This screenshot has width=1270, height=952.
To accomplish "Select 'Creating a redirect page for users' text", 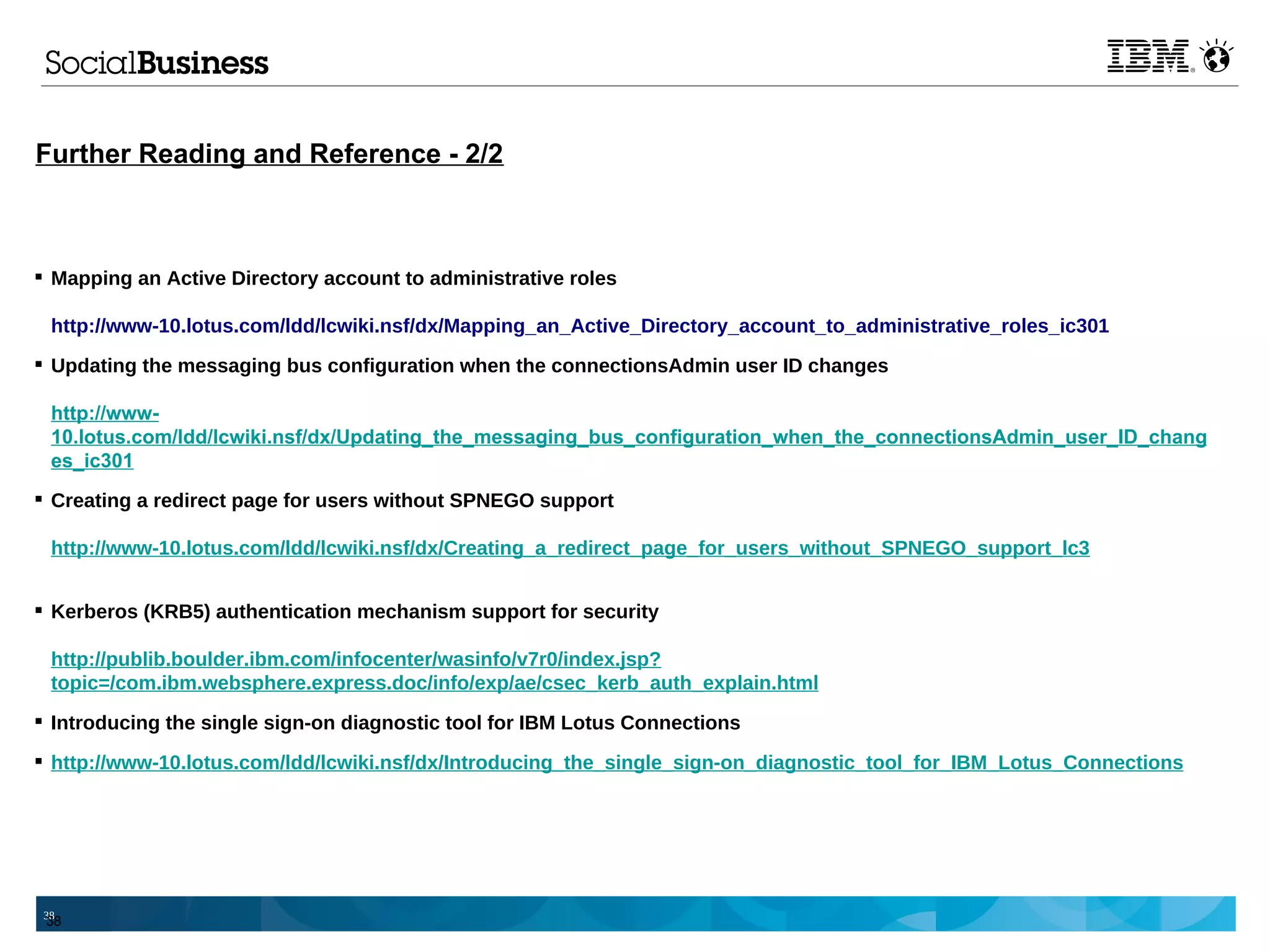I will point(332,501).
